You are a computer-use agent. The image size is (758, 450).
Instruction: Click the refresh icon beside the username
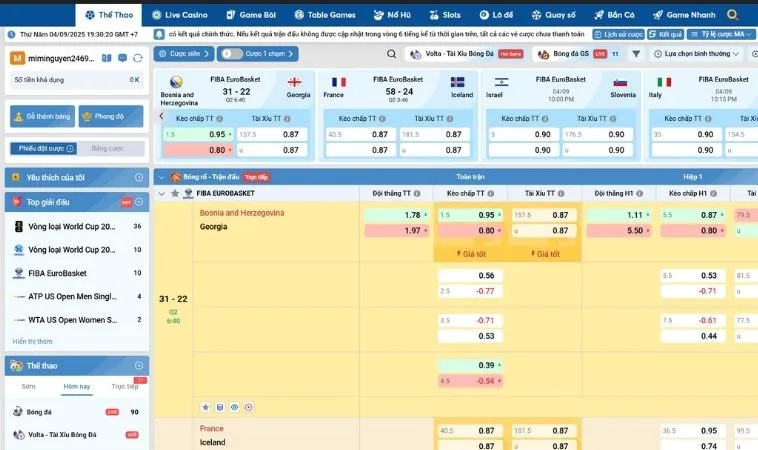click(x=137, y=59)
